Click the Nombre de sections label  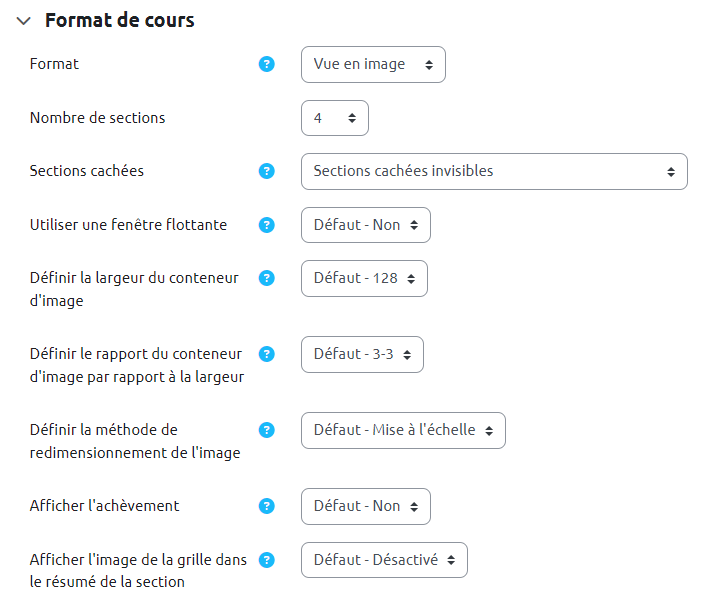click(x=98, y=118)
